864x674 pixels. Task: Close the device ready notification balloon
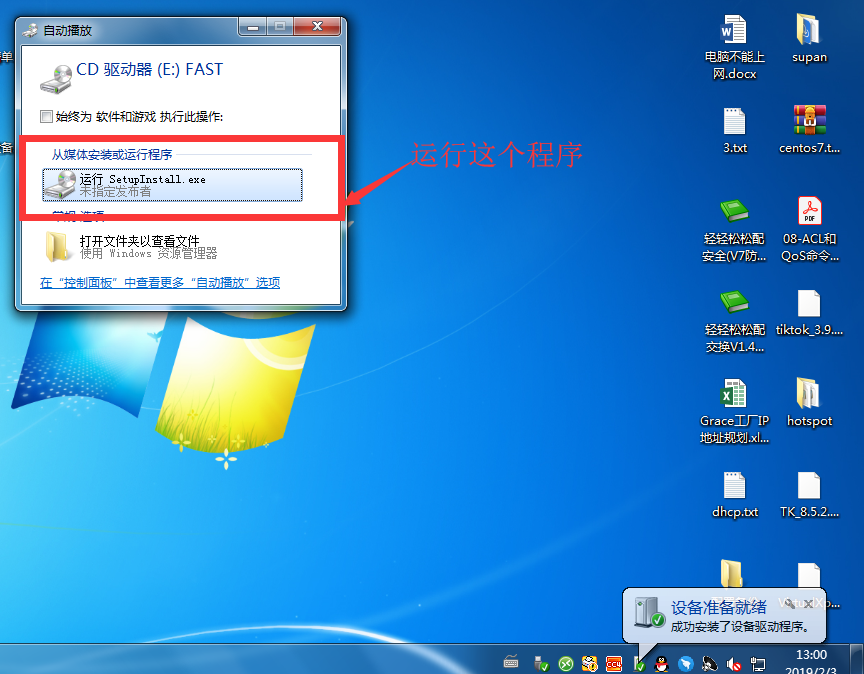click(808, 604)
